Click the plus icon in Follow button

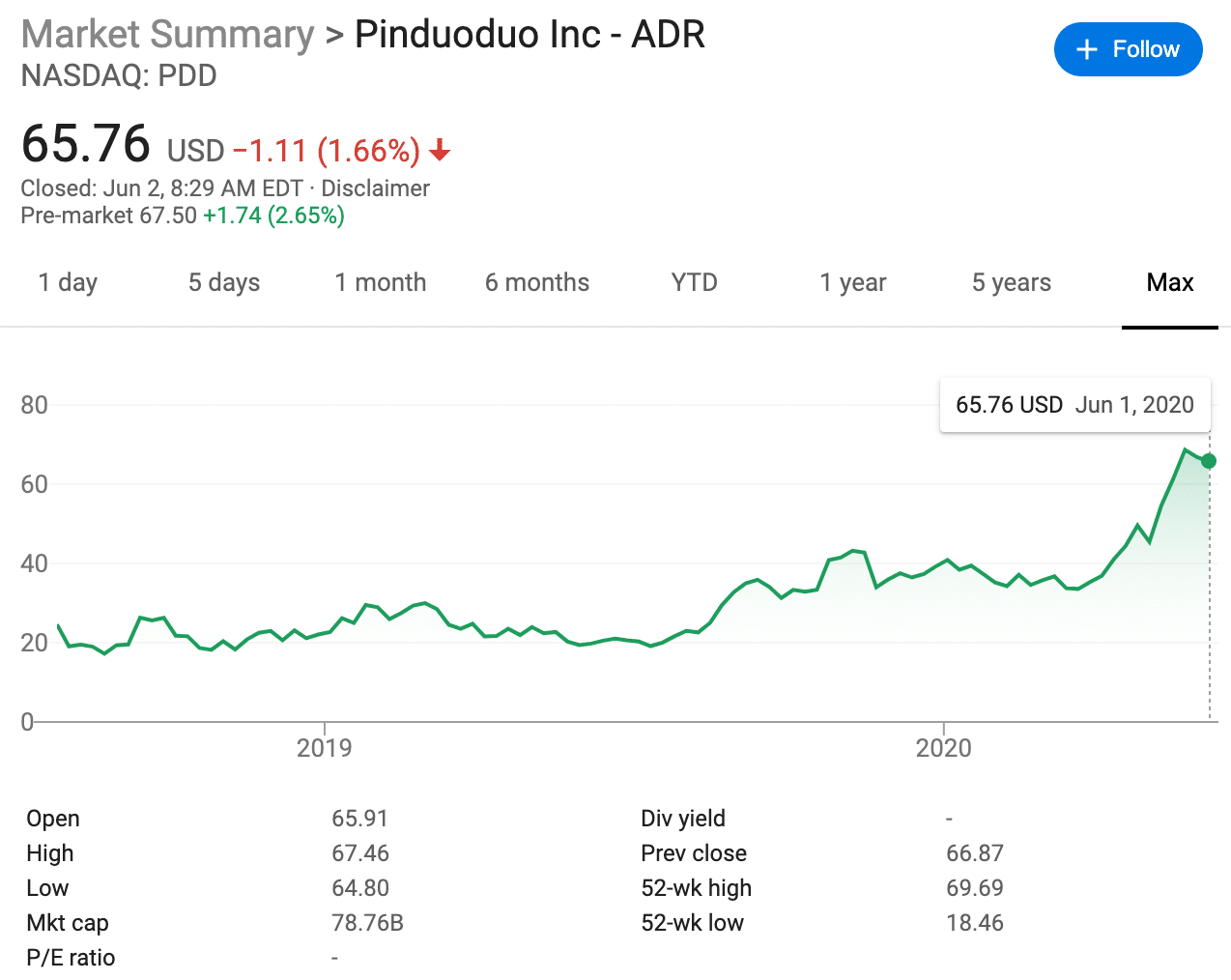tap(1088, 49)
